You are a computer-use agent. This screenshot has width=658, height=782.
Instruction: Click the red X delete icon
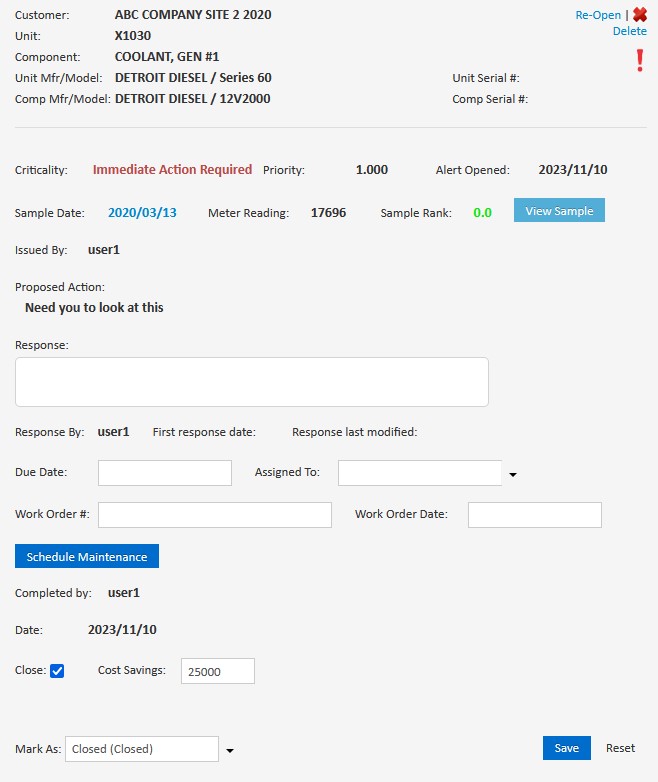[x=640, y=15]
